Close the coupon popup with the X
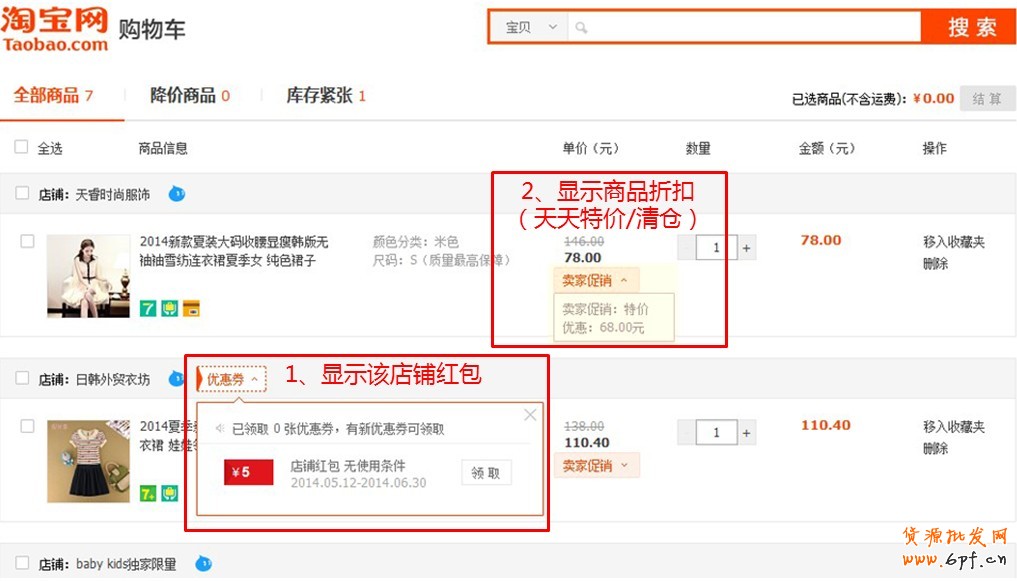This screenshot has width=1017, height=581. pyautogui.click(x=530, y=415)
